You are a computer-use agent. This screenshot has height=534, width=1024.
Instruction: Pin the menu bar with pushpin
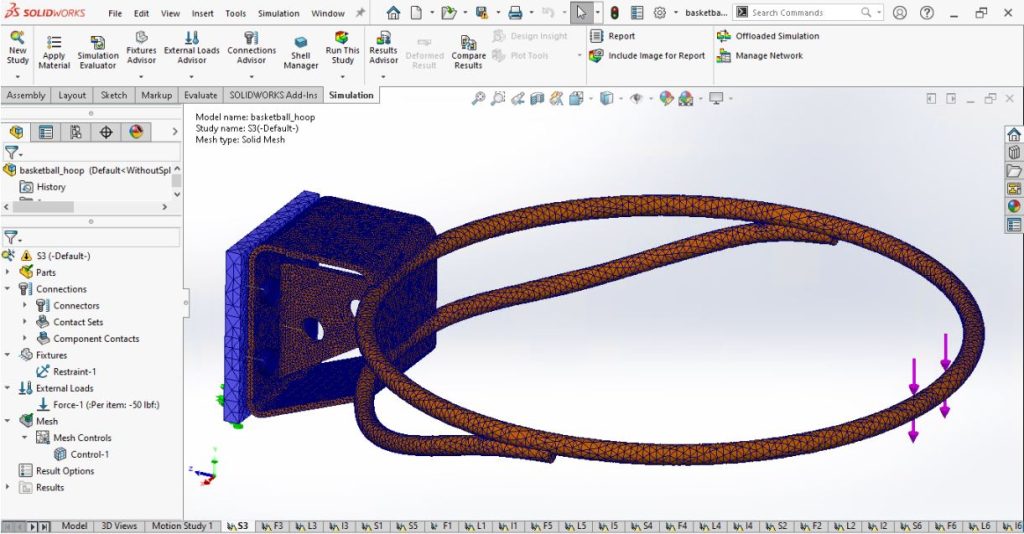(359, 13)
